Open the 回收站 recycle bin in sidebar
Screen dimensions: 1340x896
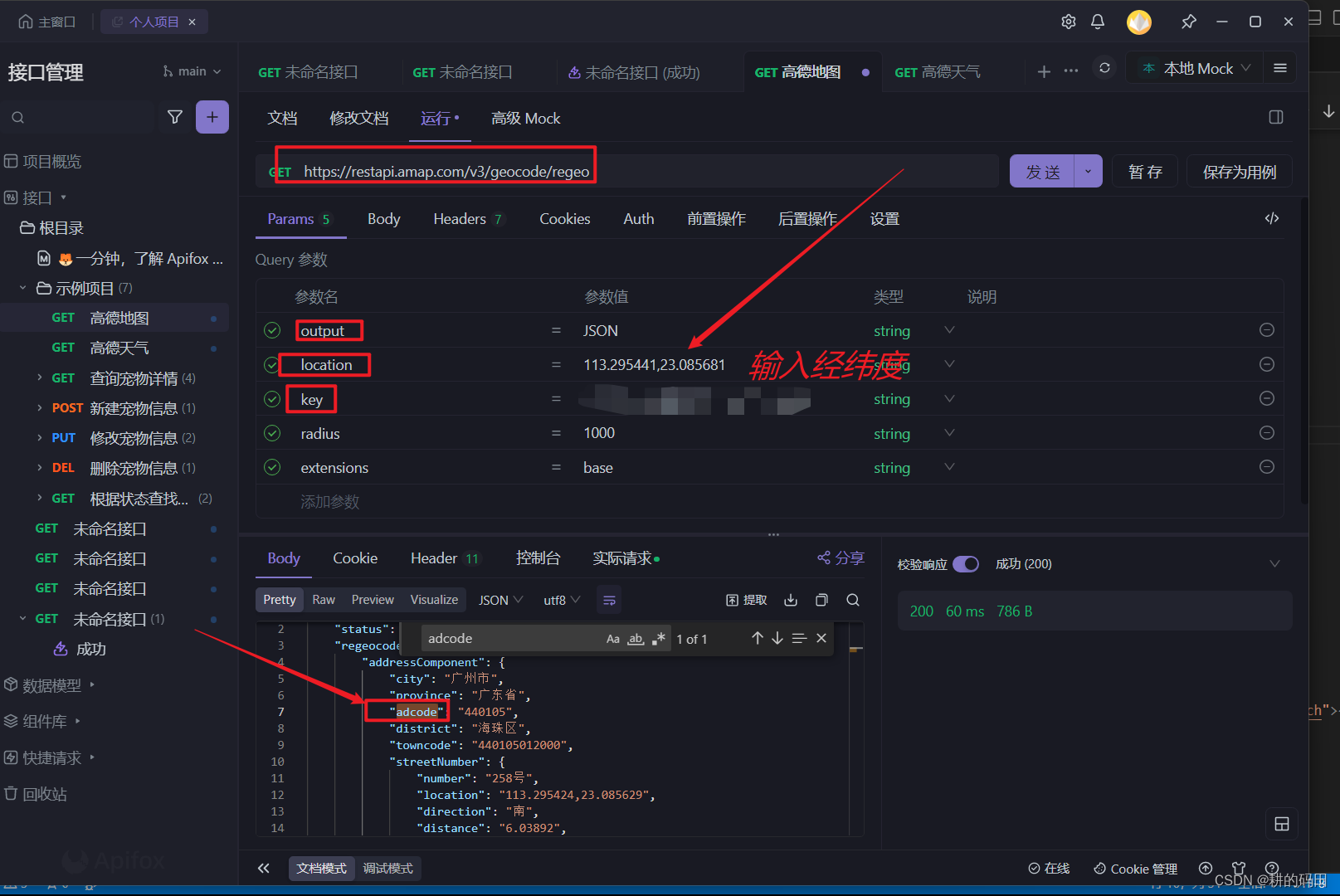37,794
